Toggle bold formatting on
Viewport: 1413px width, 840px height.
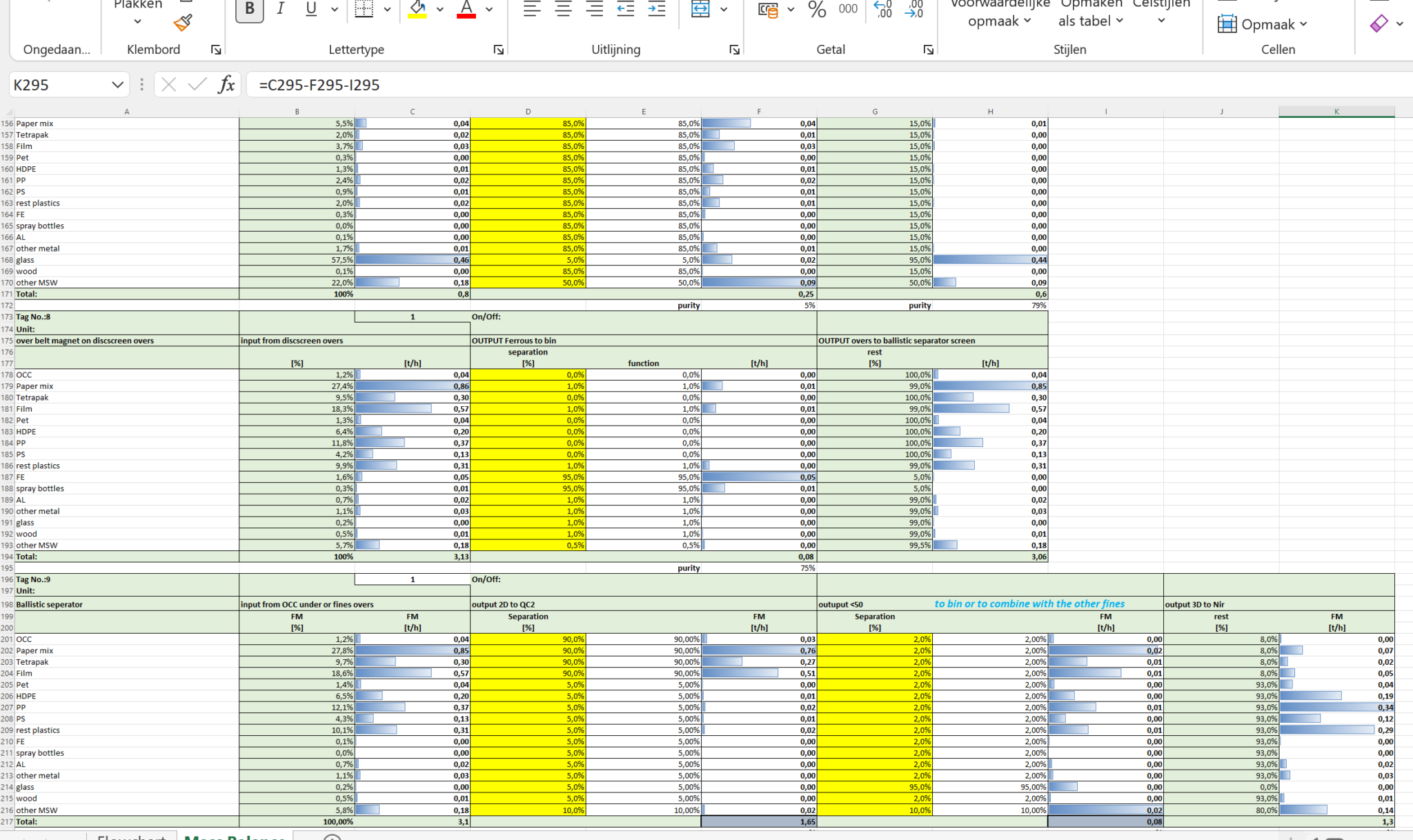tap(250, 9)
